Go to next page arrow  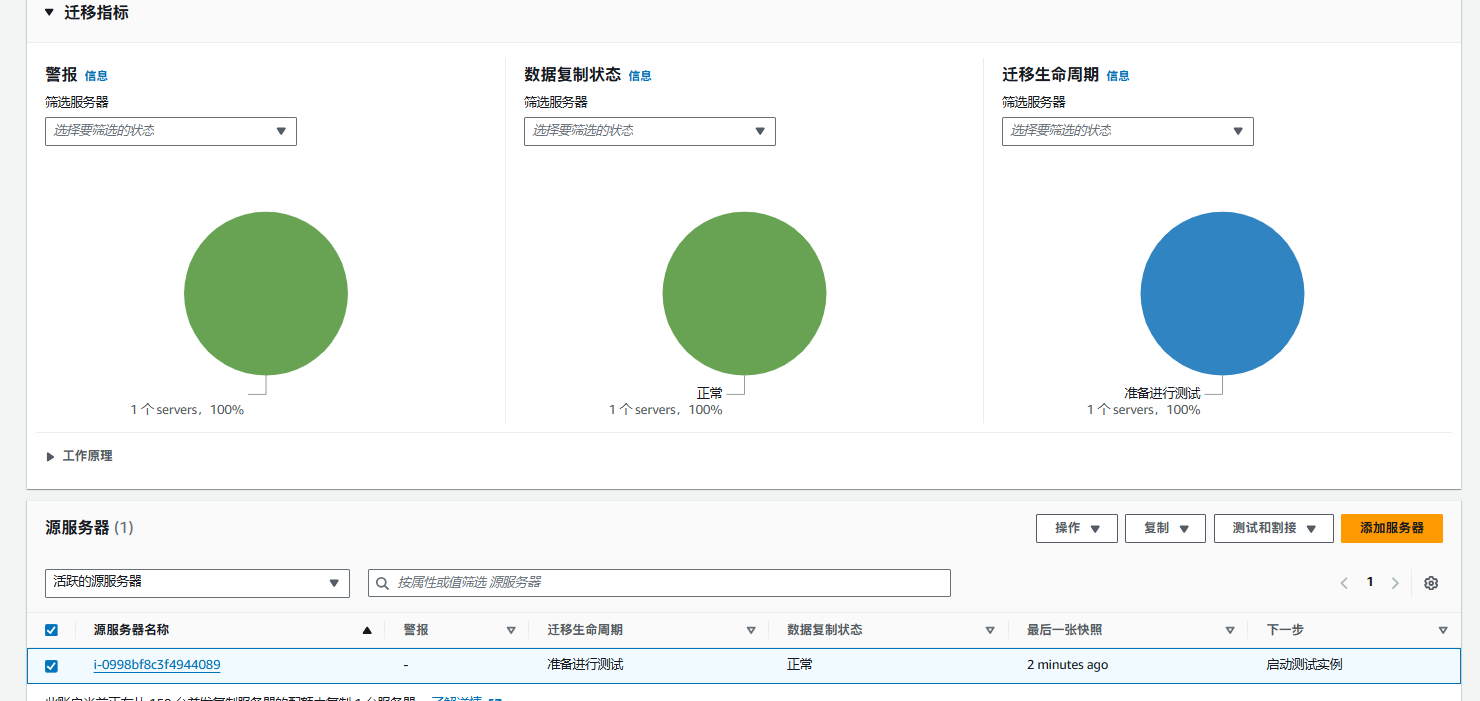1395,583
